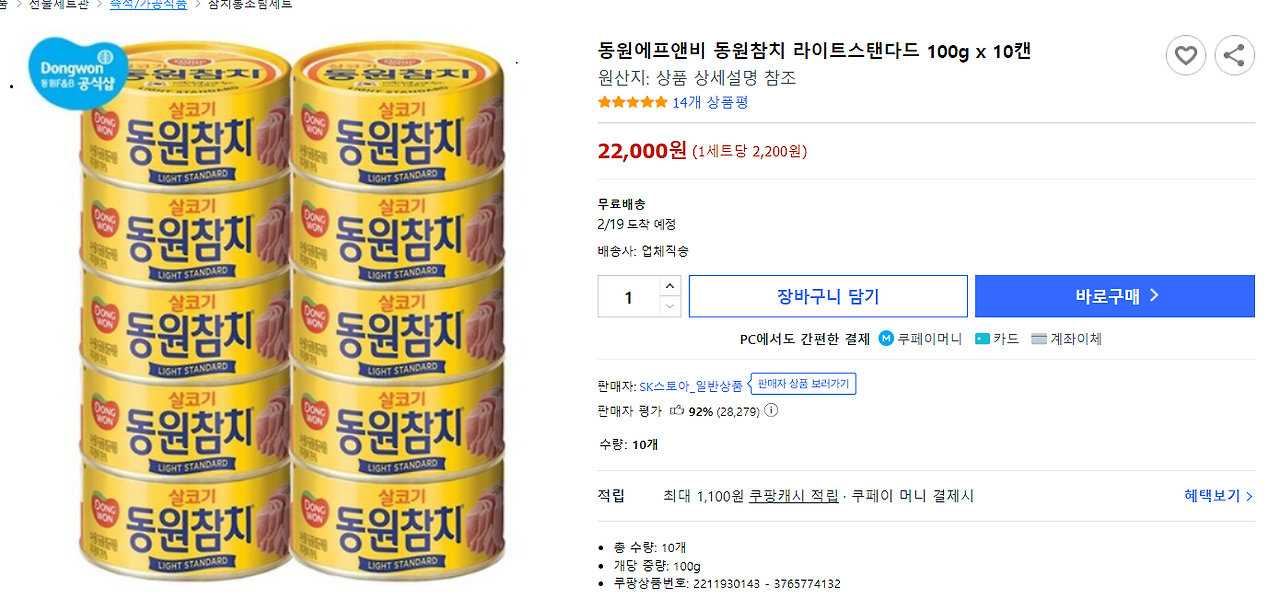Open the 14개 상품평 reviews link
The height and width of the screenshot is (610, 1280).
pos(711,101)
